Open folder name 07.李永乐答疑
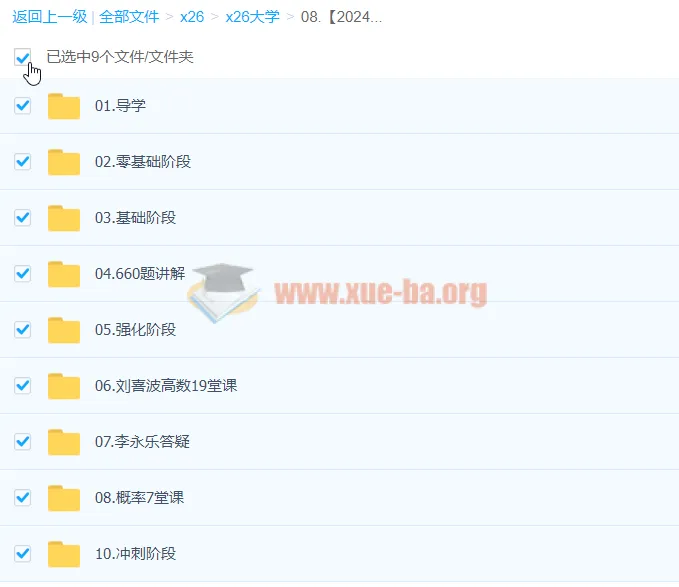This screenshot has width=679, height=587. [142, 442]
